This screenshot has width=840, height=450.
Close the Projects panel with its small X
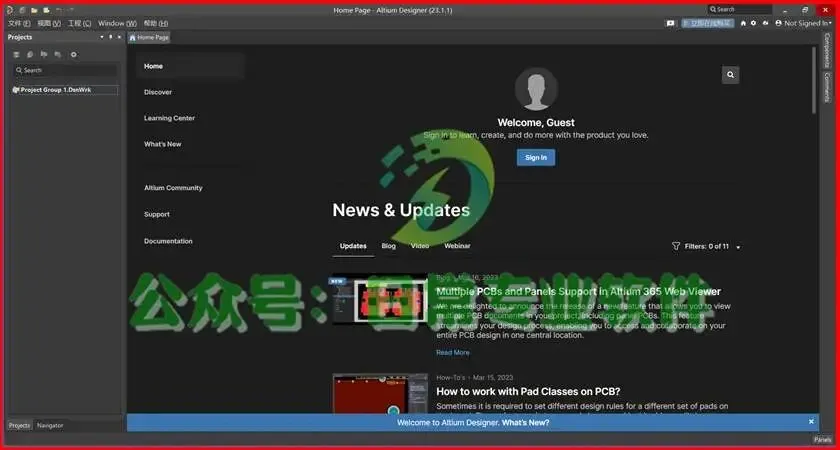pyautogui.click(x=119, y=37)
